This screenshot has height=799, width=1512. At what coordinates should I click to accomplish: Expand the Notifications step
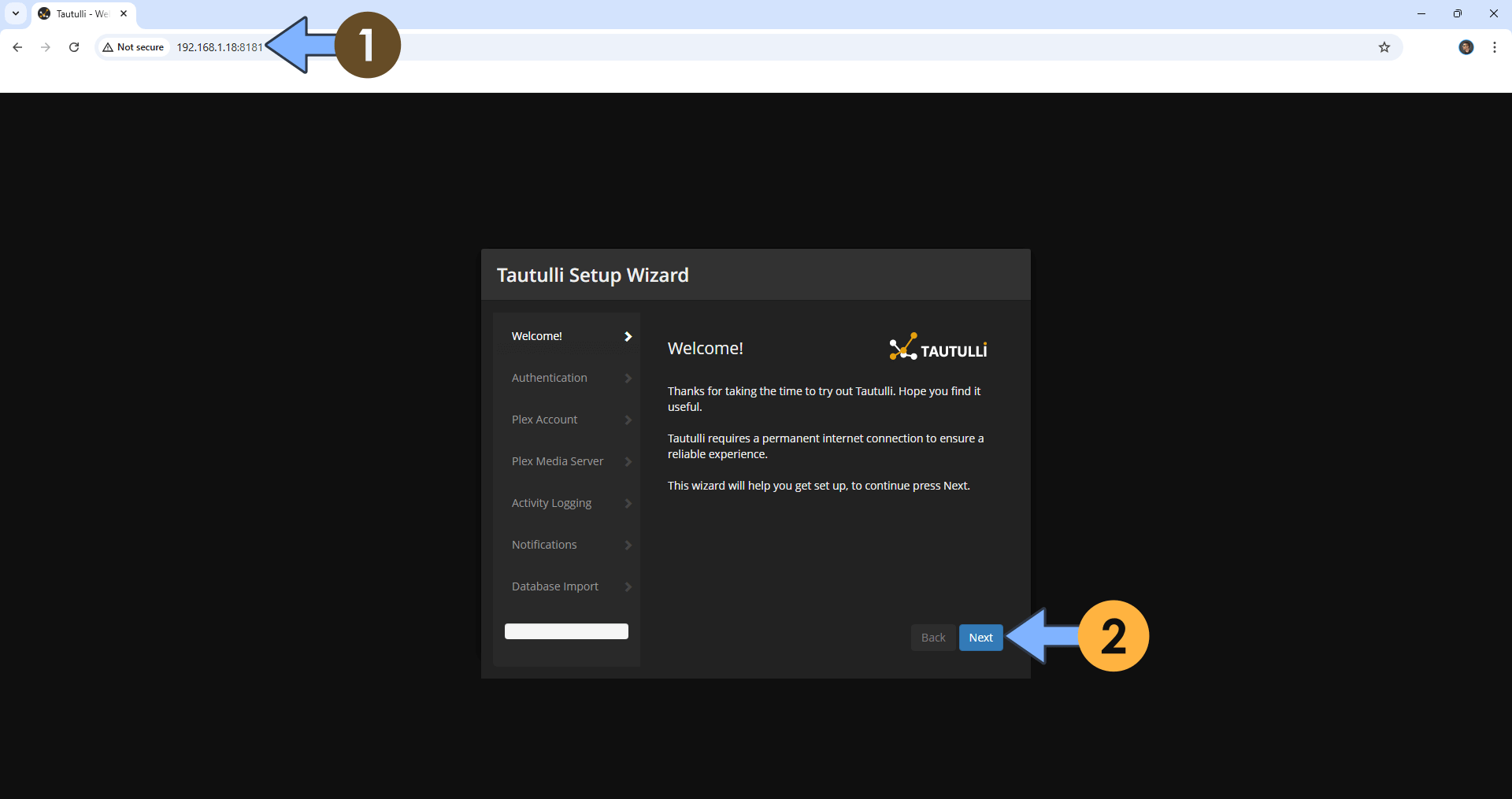[x=544, y=544]
